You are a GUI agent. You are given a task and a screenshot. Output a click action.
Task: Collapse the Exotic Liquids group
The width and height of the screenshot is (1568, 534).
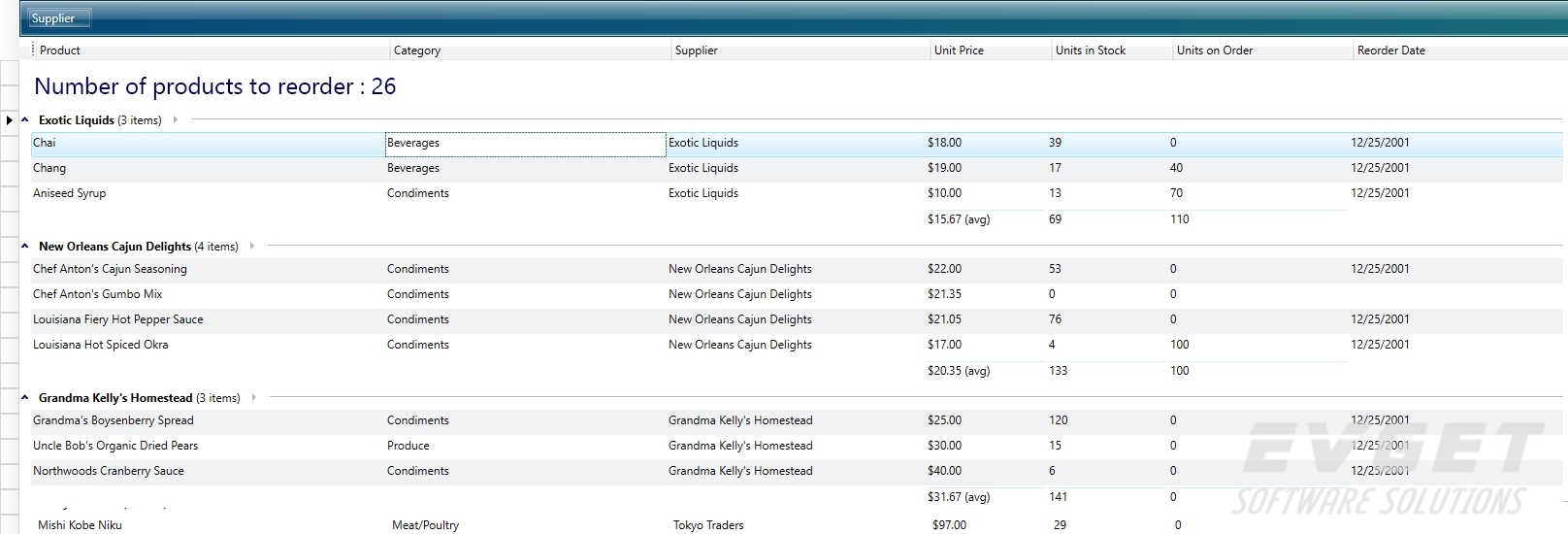(x=25, y=120)
